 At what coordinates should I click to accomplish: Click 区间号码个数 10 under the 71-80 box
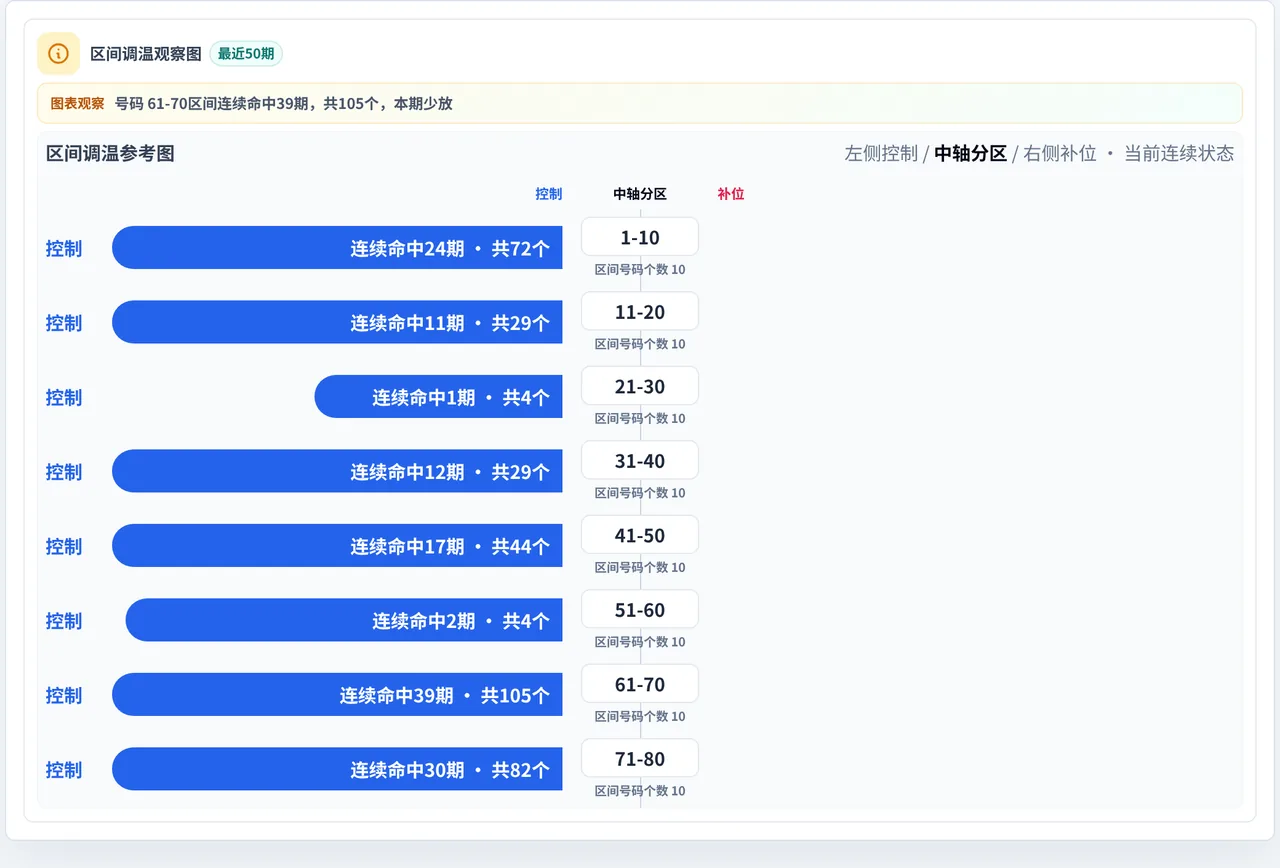point(640,791)
